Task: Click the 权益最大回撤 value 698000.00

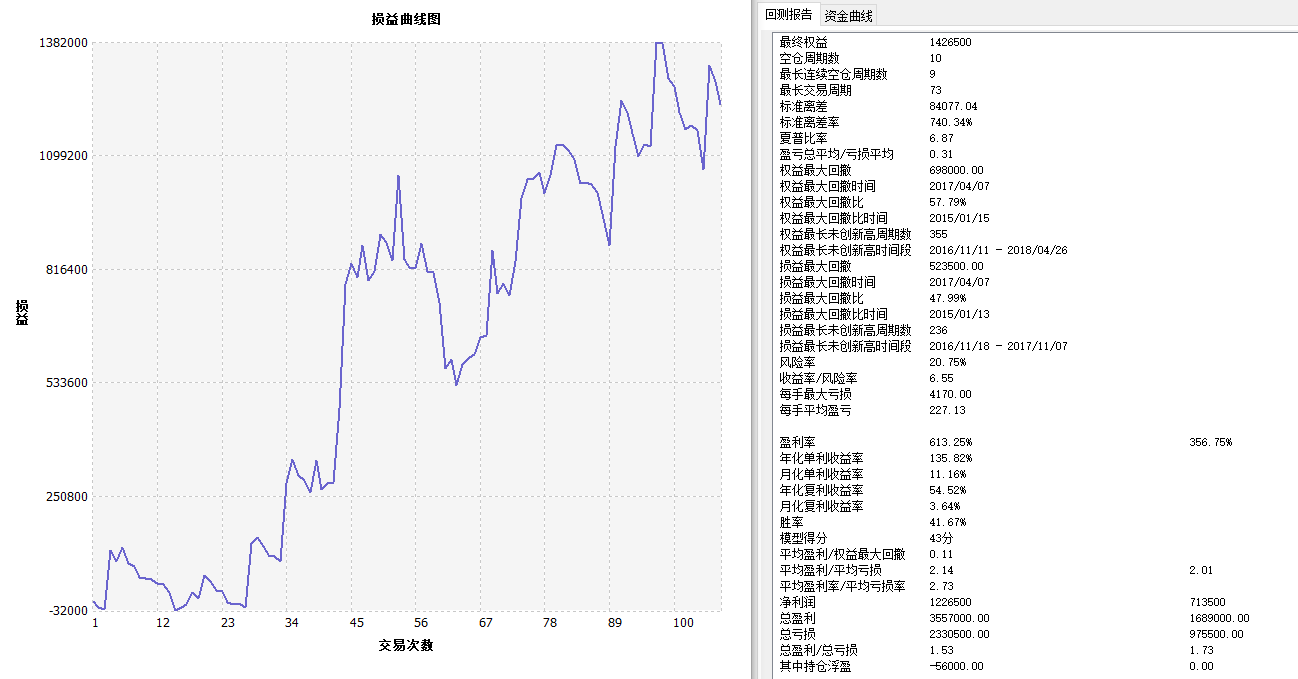Action: pyautogui.click(x=956, y=170)
